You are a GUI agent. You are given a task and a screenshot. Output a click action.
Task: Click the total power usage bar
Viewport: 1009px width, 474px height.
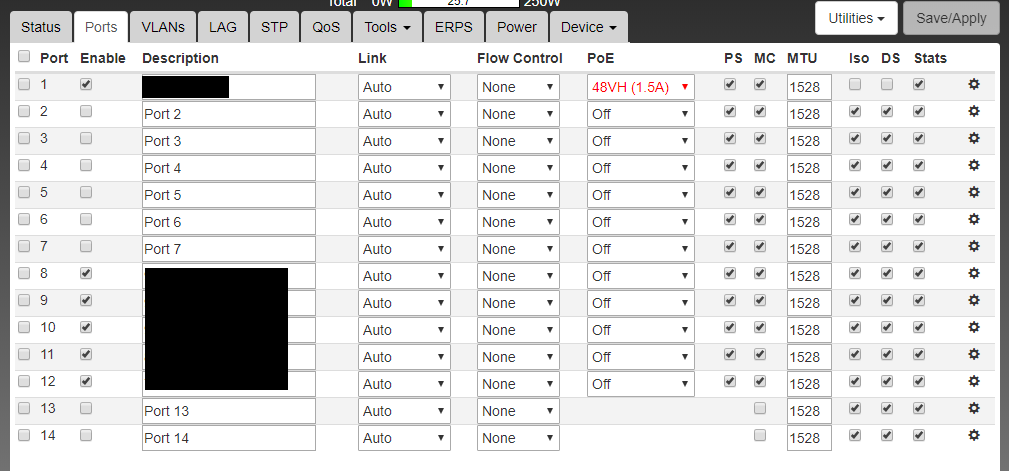[457, 3]
